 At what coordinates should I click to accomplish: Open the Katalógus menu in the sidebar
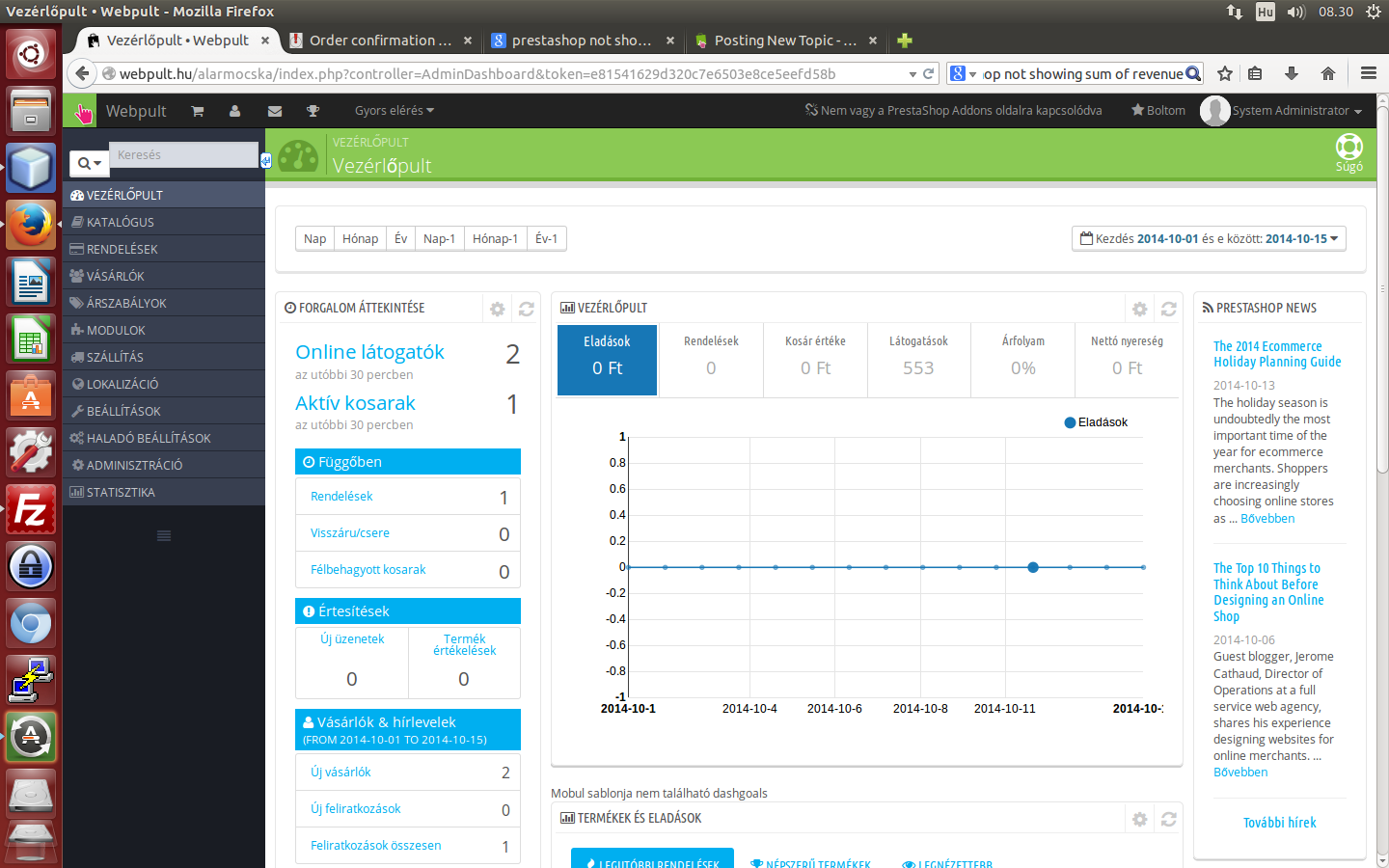[x=164, y=222]
